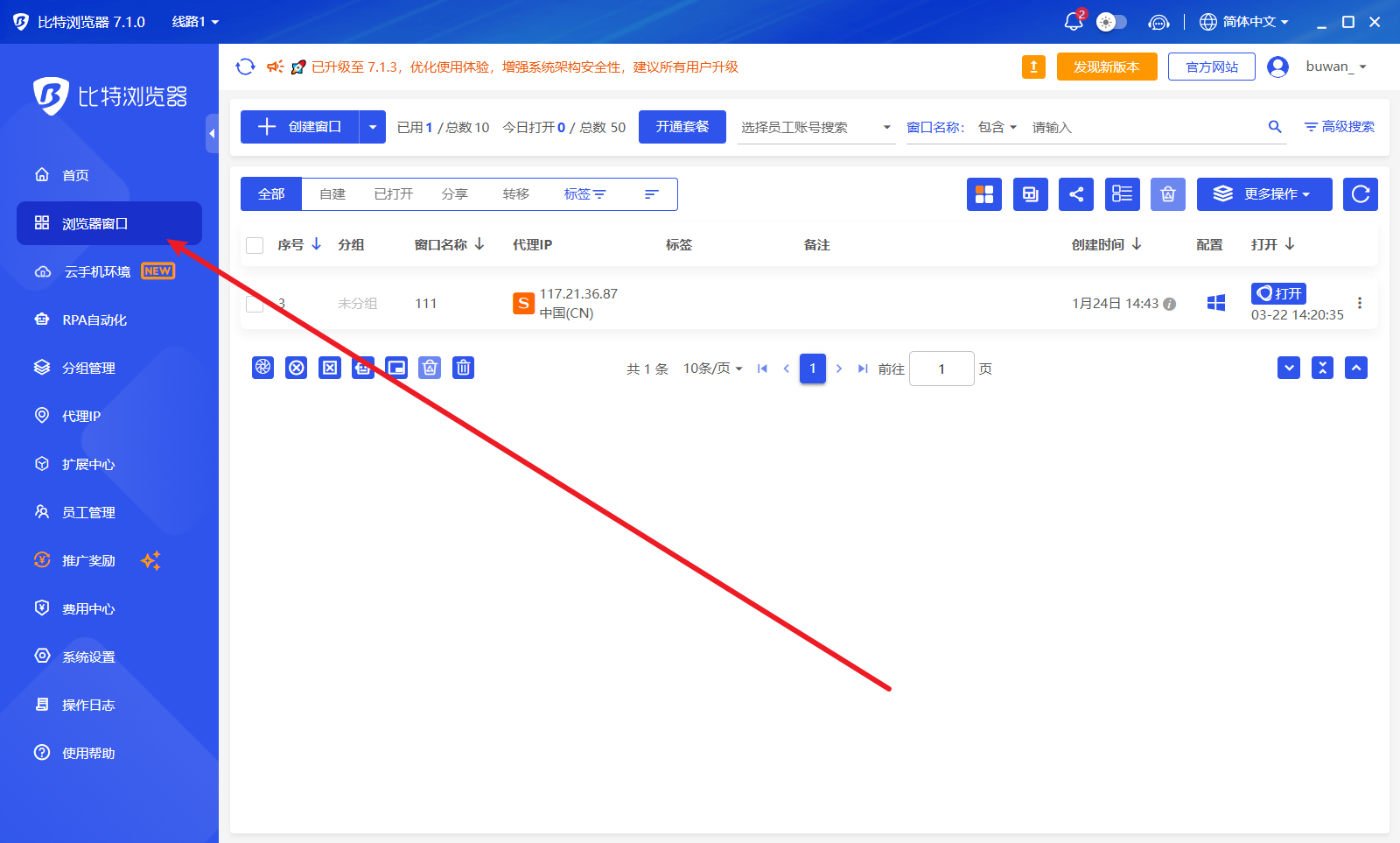Screen dimensions: 1400x843
Task: Open 员工管理 in sidebar
Action: click(x=109, y=512)
